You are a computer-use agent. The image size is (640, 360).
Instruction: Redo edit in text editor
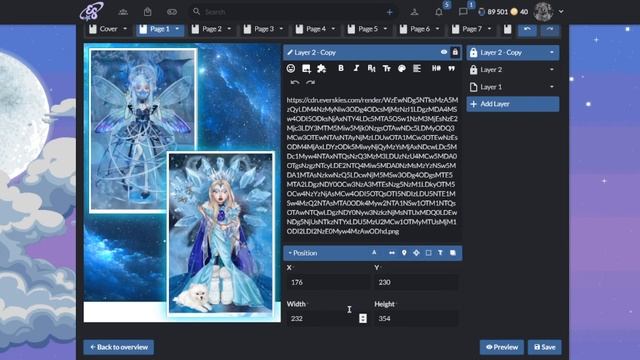tap(311, 82)
